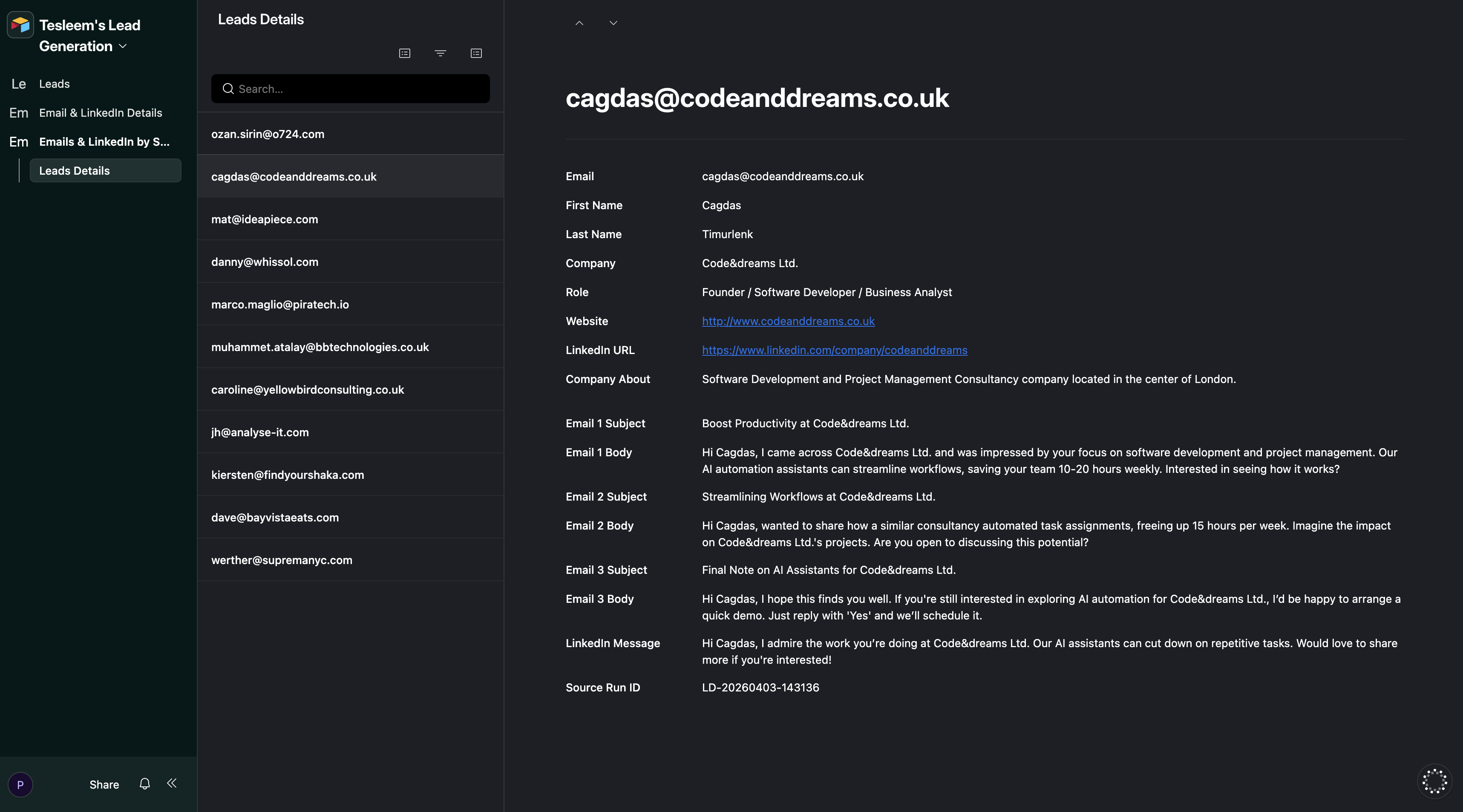Click the magnifier icon in search box
The width and height of the screenshot is (1463, 812).
(x=228, y=89)
